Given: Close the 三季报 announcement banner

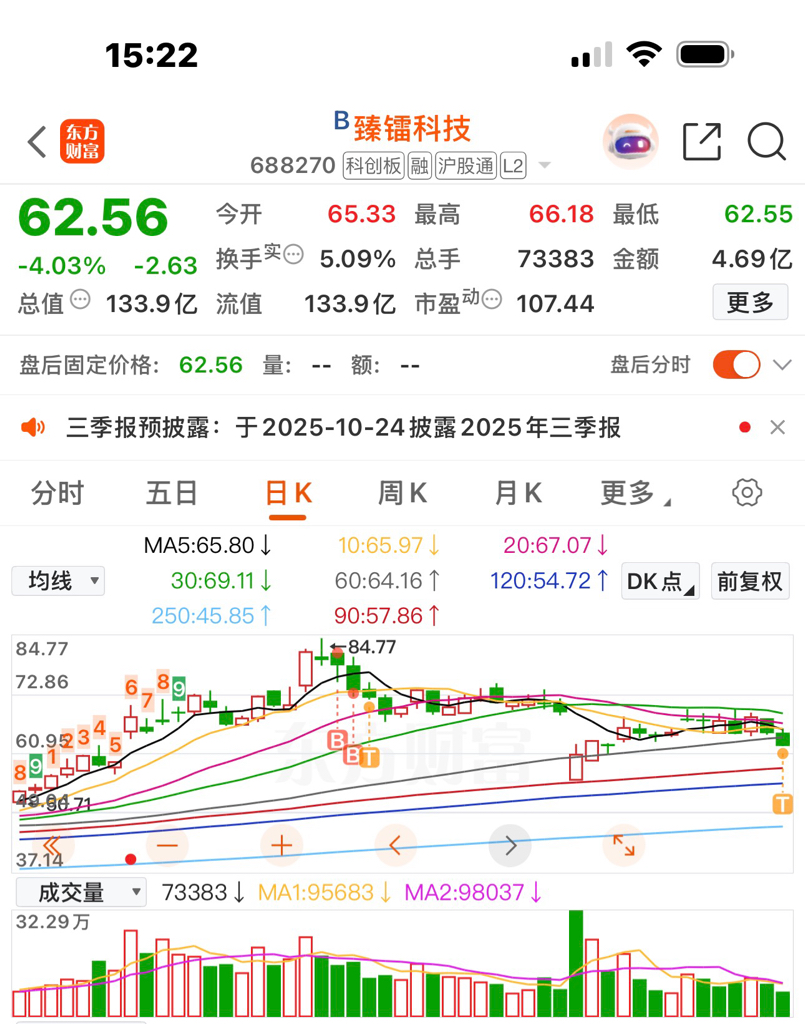Looking at the screenshot, I should coord(778,428).
